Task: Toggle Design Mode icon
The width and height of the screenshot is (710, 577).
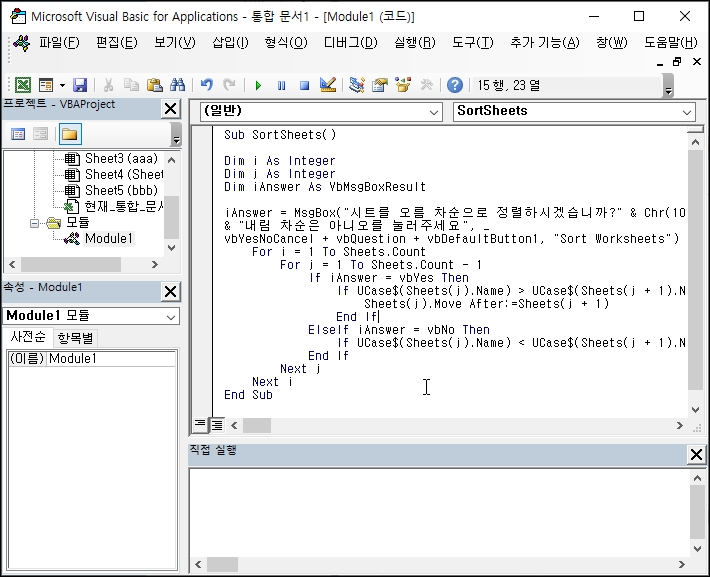Action: click(328, 85)
